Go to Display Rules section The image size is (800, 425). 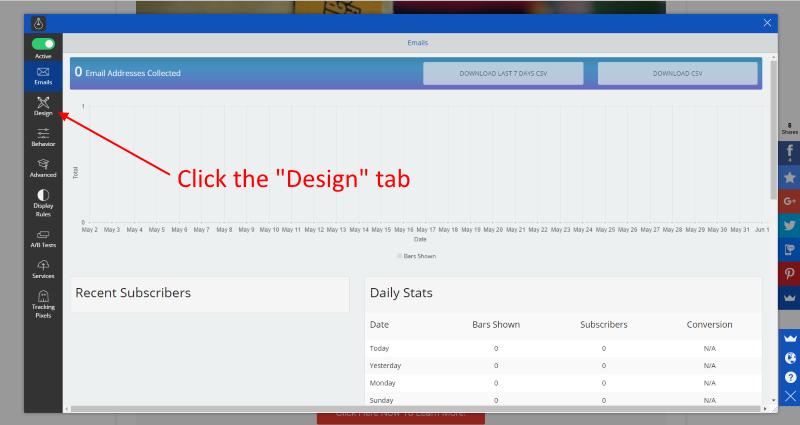point(43,201)
